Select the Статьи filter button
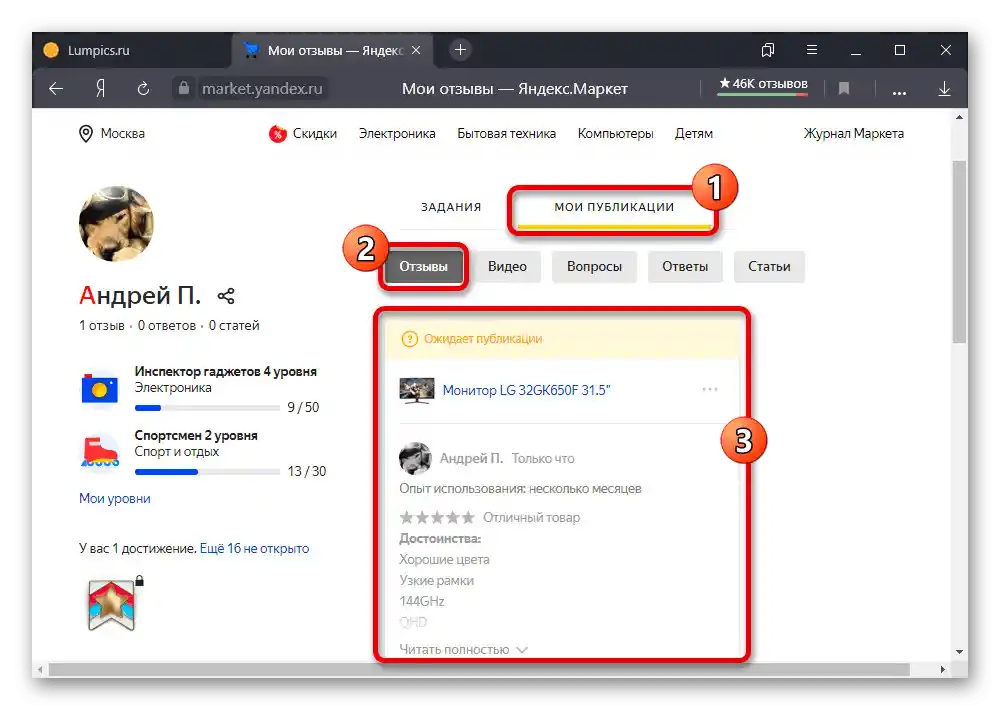This screenshot has width=1000, height=710. 769,267
